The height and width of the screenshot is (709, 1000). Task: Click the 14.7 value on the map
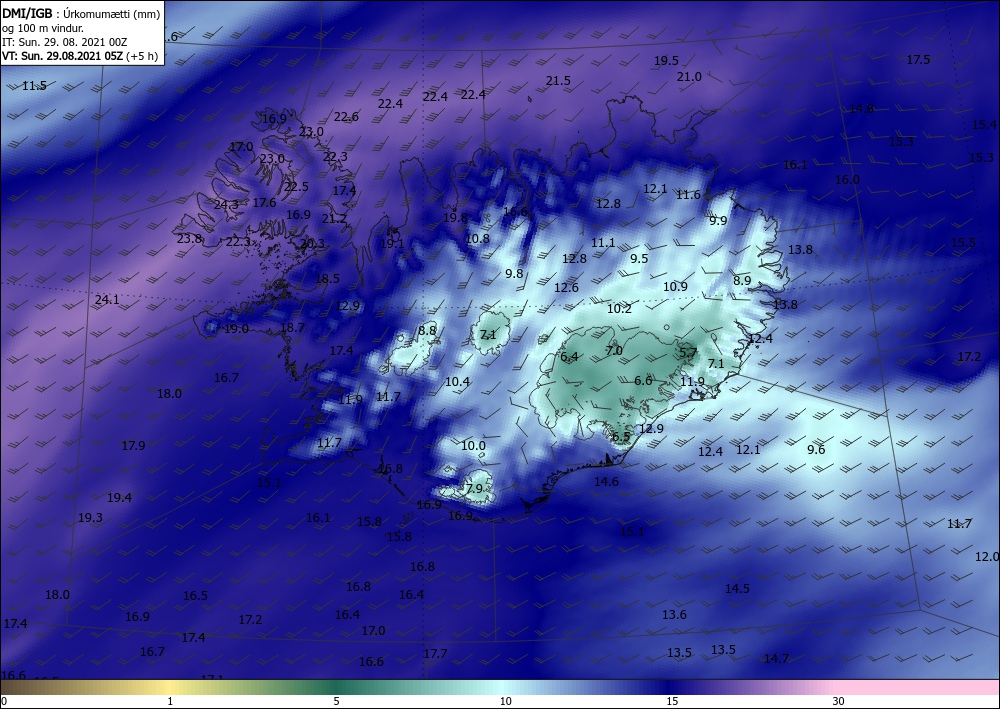(776, 659)
